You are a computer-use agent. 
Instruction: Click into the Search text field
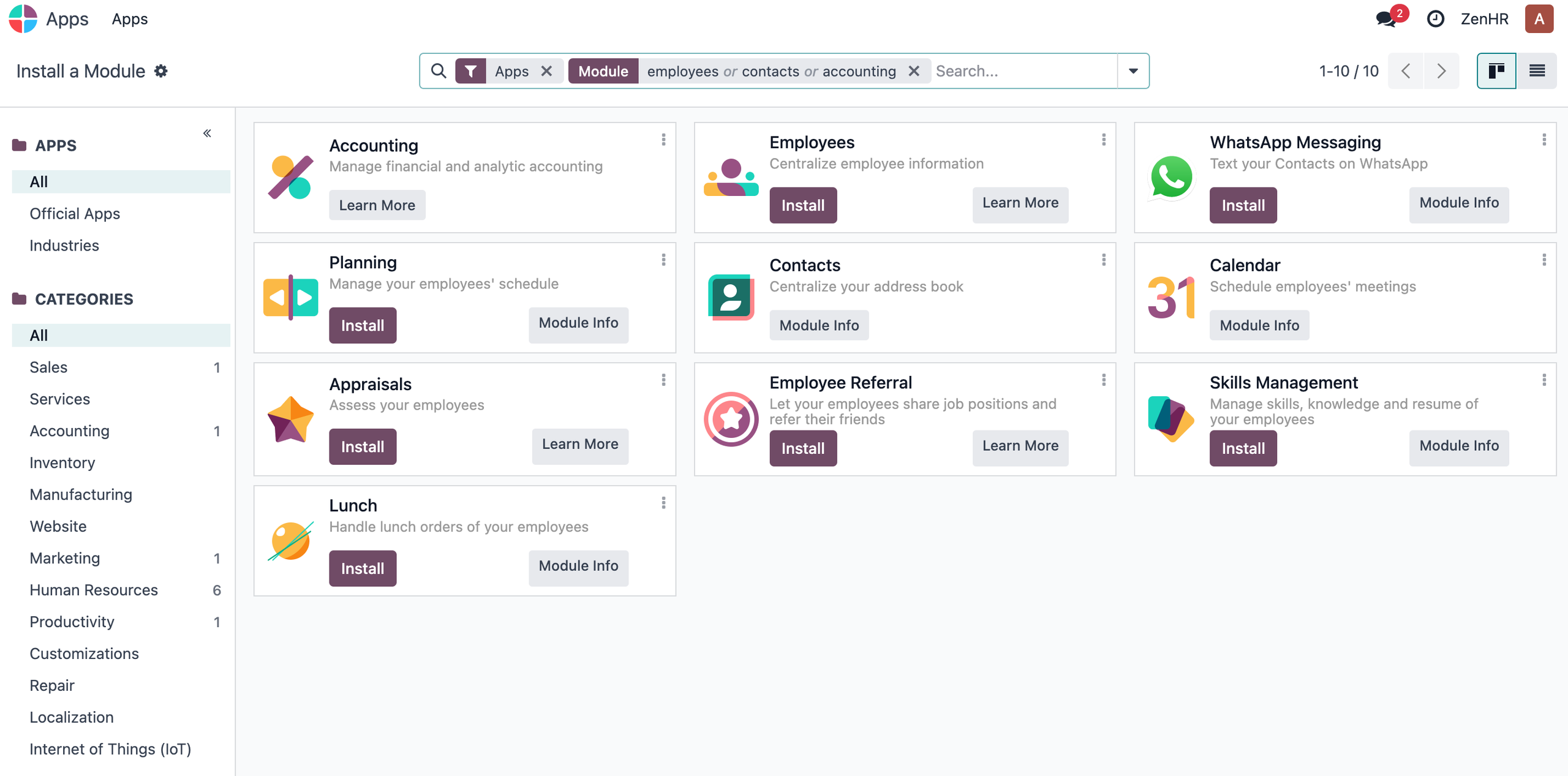coord(1023,71)
